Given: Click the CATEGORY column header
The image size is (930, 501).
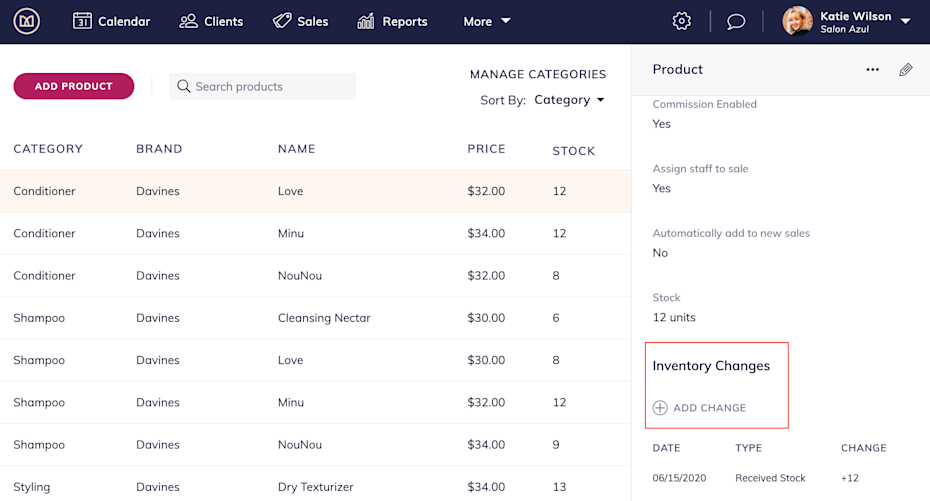Looking at the screenshot, I should click(48, 149).
